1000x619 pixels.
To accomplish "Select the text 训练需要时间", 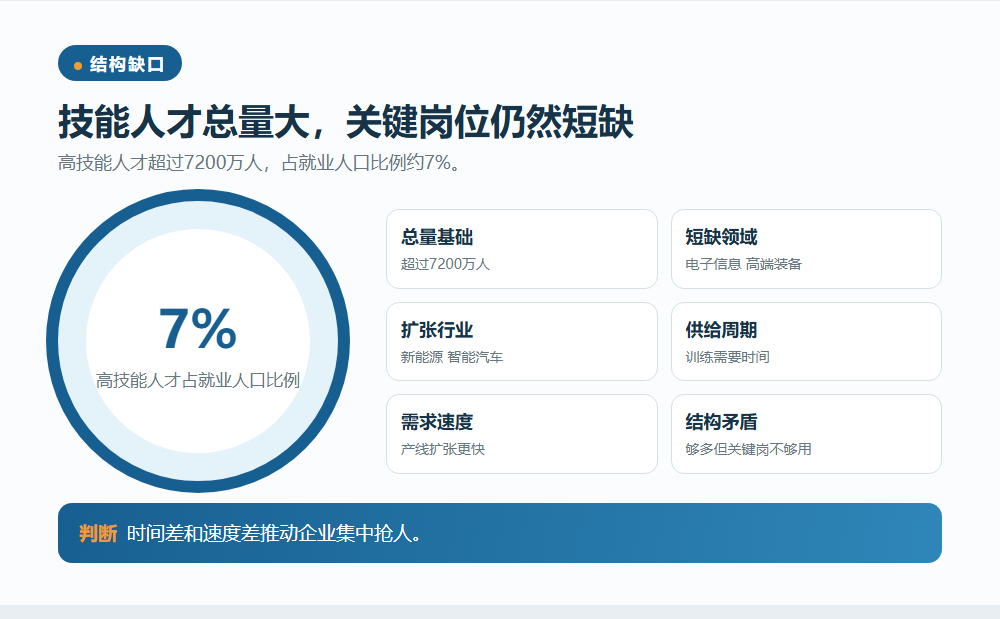I will click(x=728, y=357).
